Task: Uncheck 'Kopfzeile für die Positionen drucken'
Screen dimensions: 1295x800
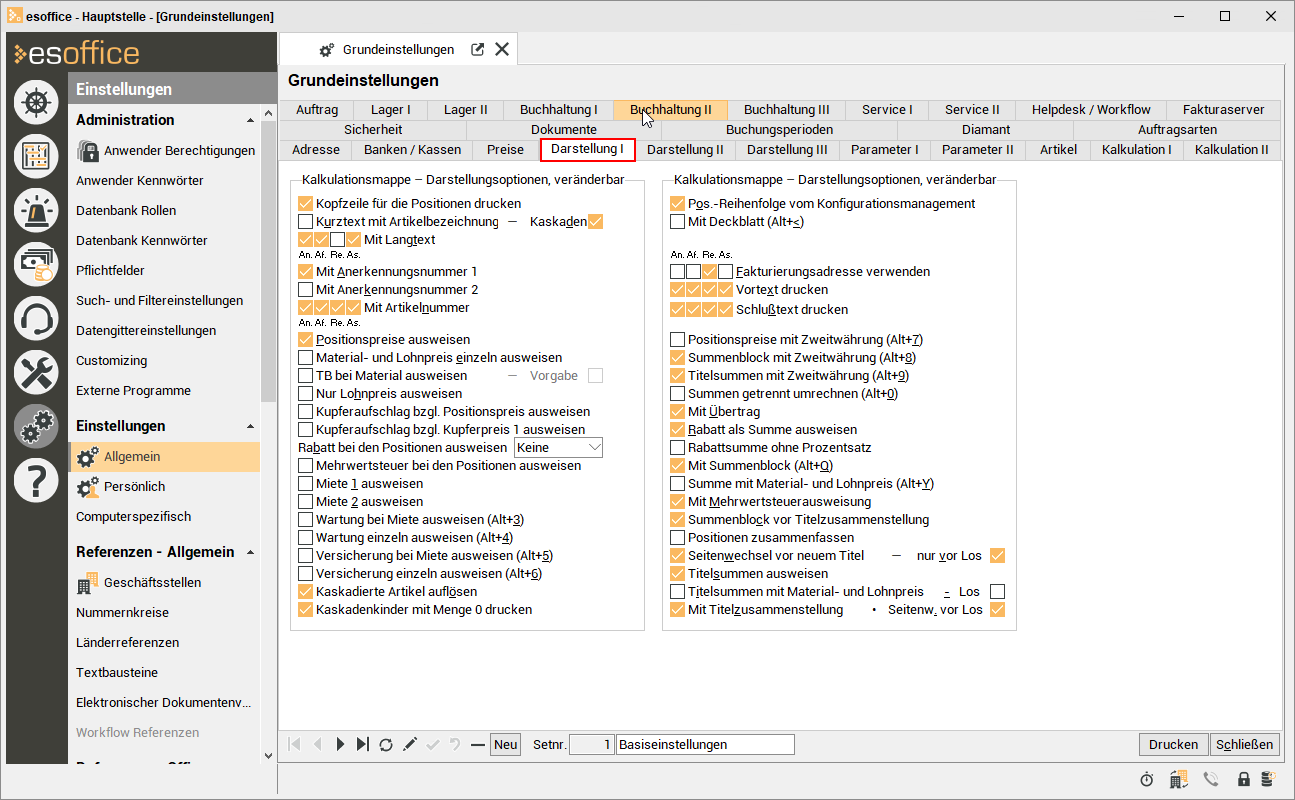Action: point(306,204)
